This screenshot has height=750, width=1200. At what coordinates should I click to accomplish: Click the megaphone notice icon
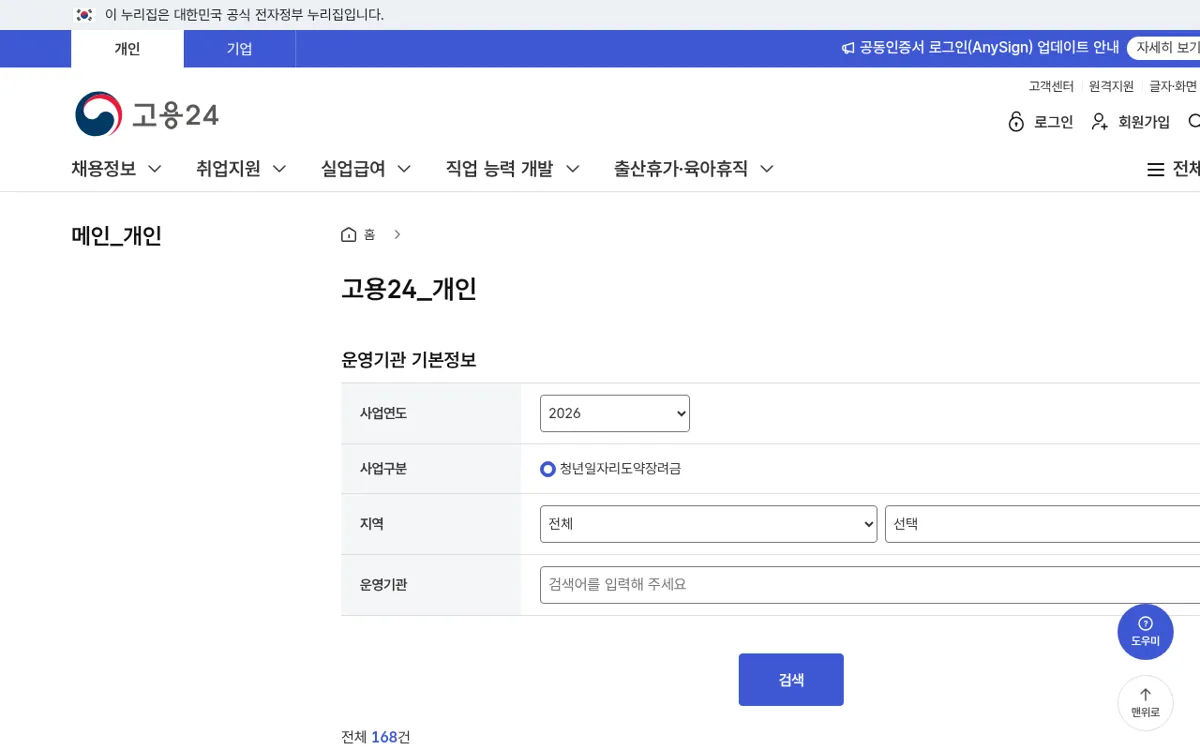848,48
